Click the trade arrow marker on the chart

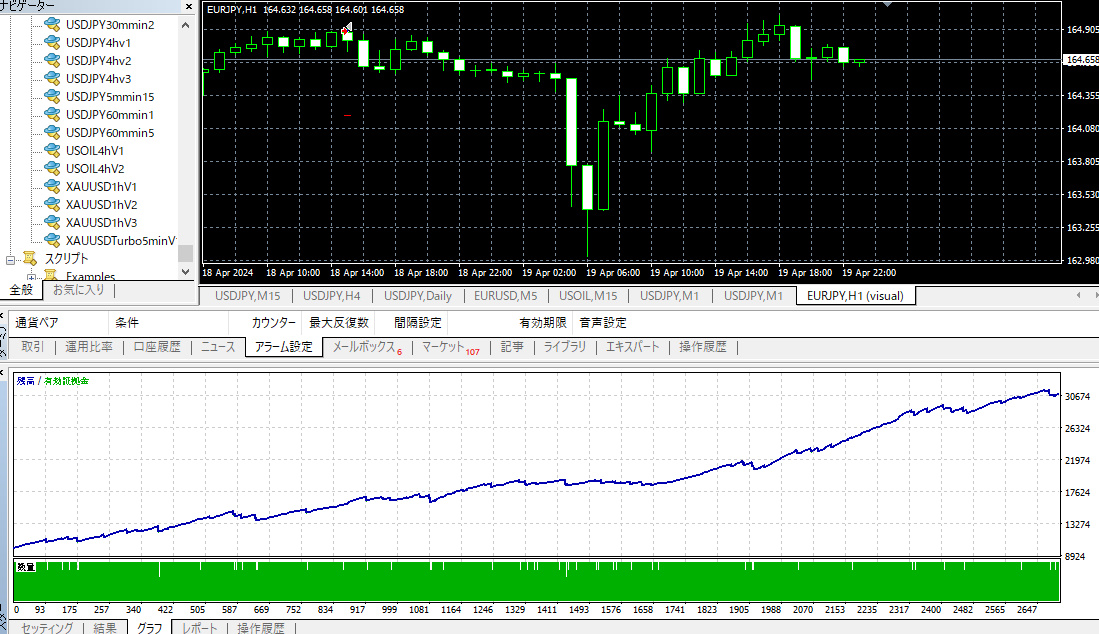pyautogui.click(x=346, y=29)
